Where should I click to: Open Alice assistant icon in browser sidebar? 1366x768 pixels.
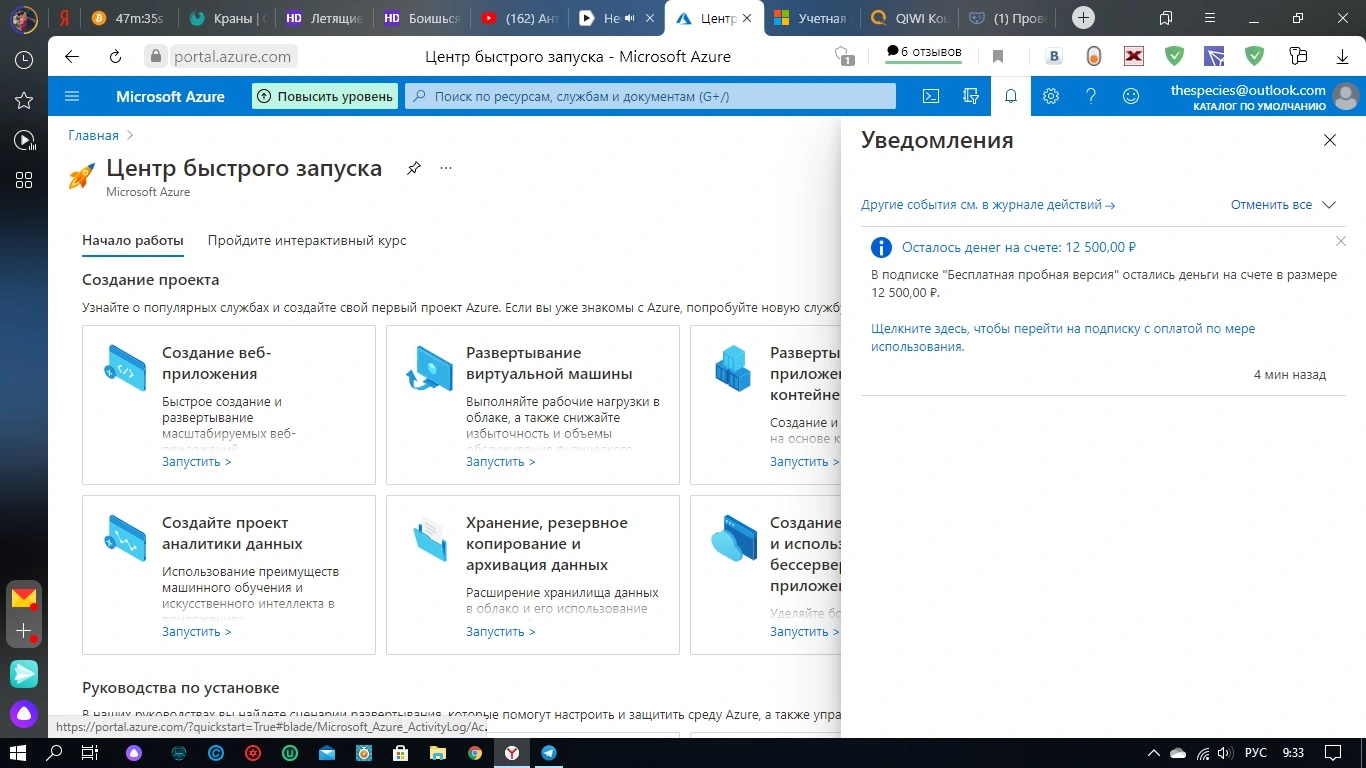click(x=24, y=714)
